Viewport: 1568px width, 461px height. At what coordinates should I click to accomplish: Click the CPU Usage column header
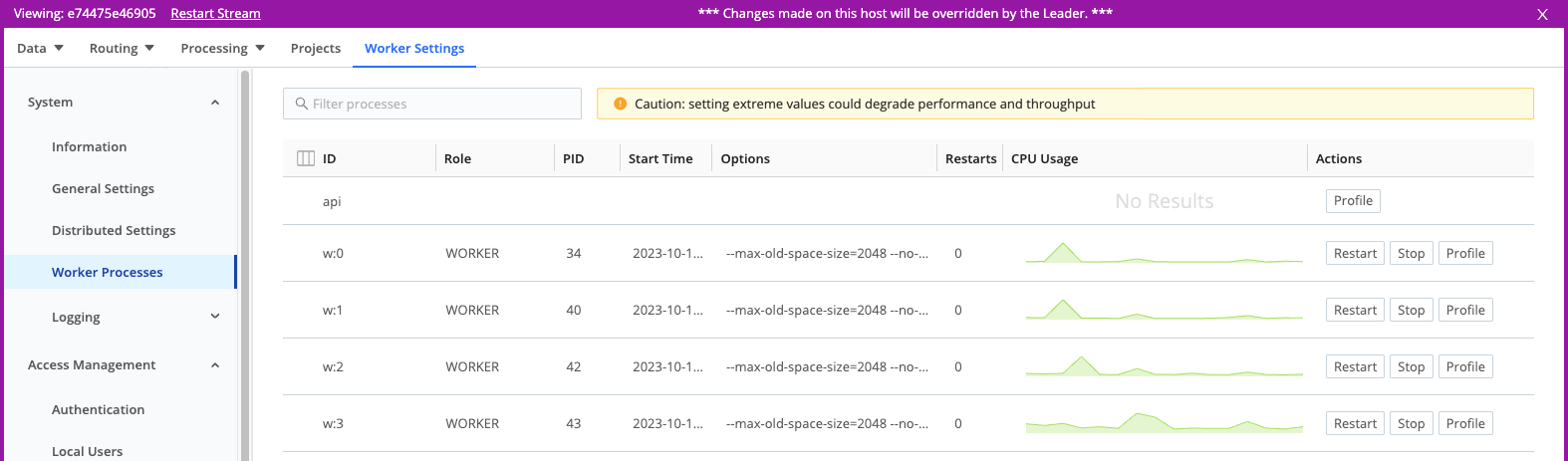coord(1044,158)
